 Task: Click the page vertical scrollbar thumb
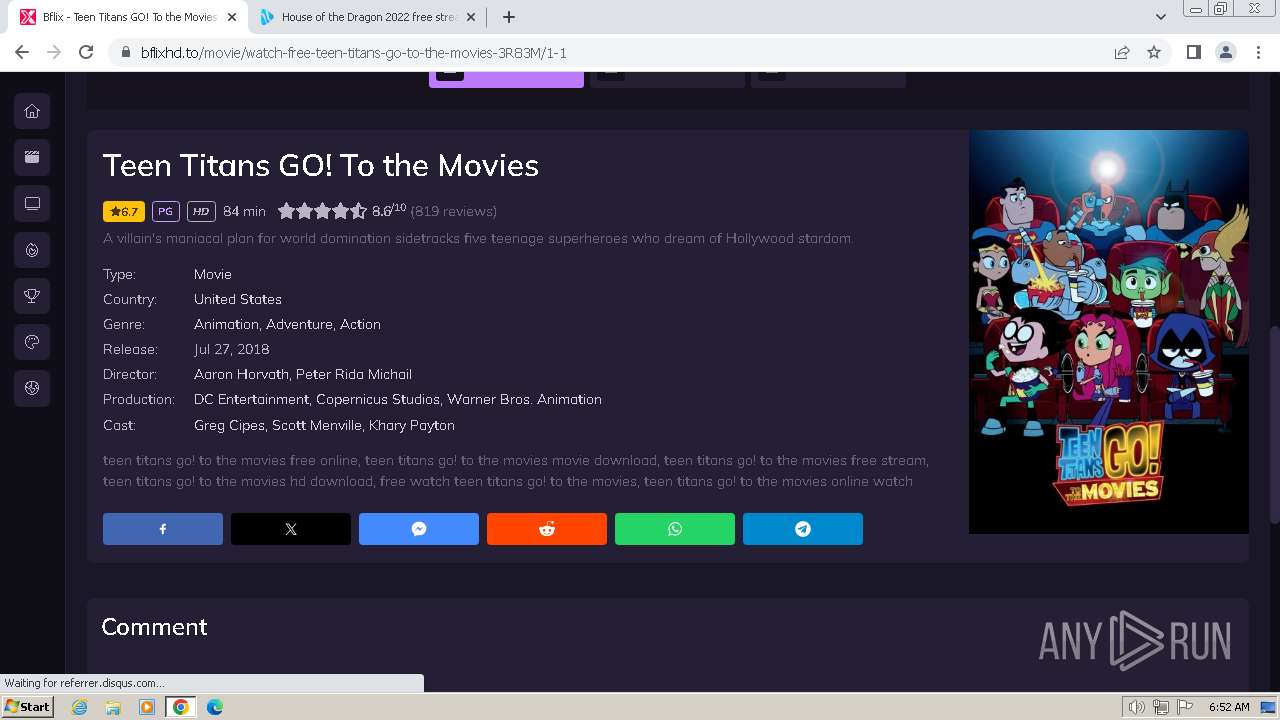(x=1273, y=423)
